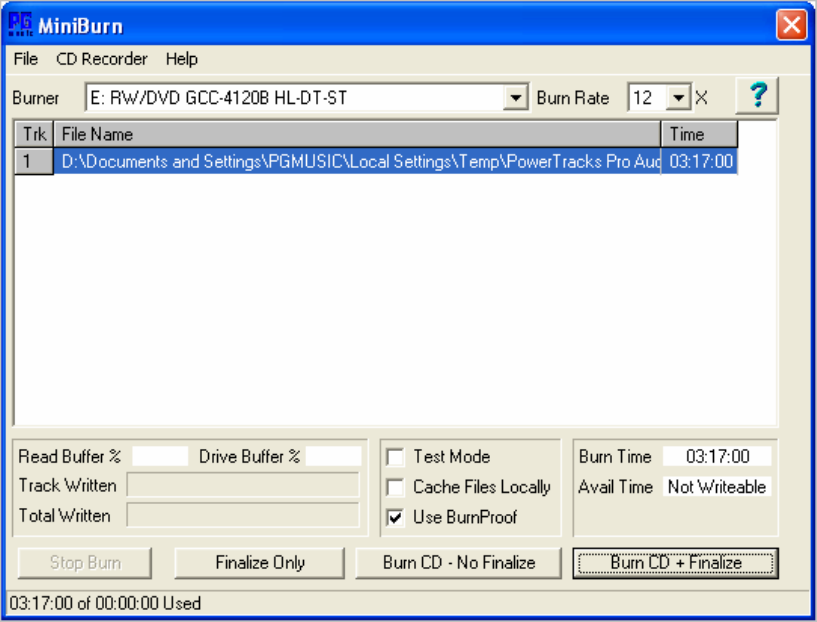Click the track number 1 cell
Image resolution: width=817 pixels, height=622 pixels.
[34, 161]
